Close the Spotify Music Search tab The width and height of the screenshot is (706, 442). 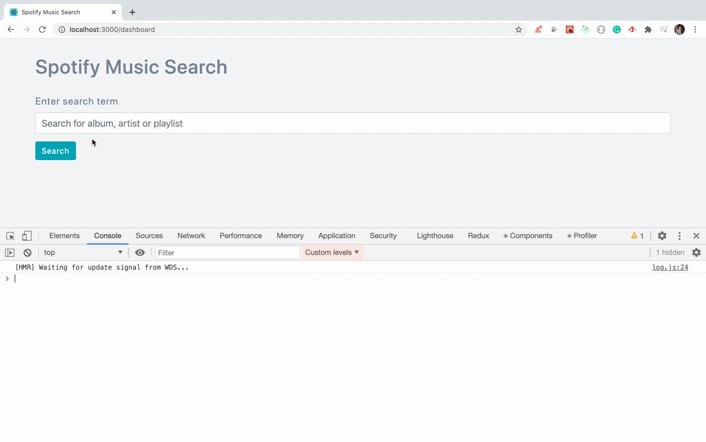click(113, 12)
